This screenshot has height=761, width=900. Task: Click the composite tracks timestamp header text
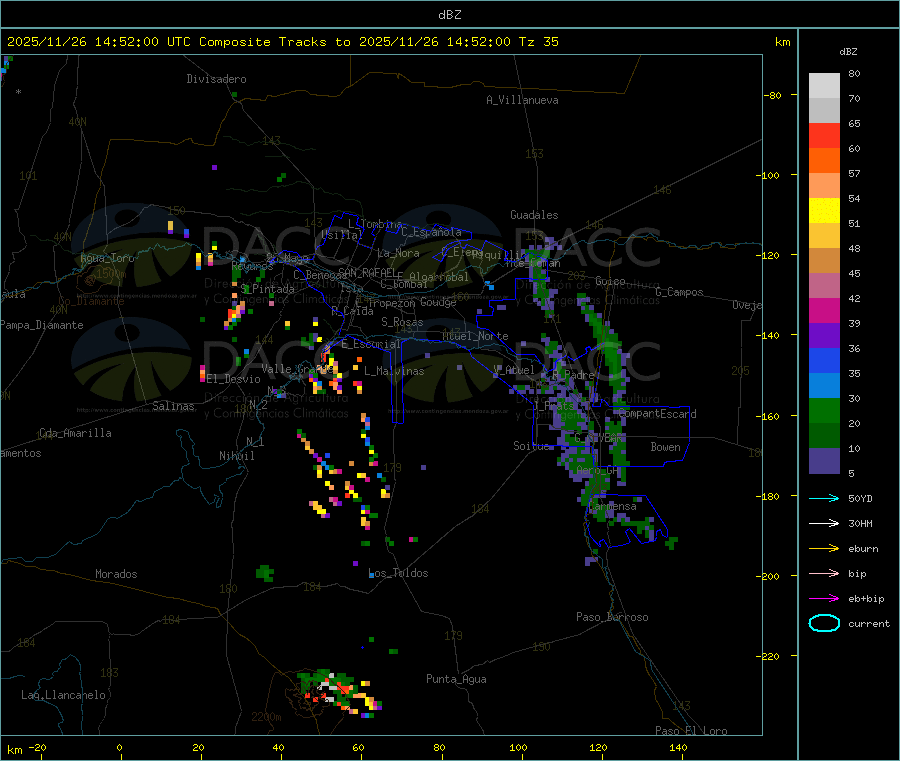tap(283, 42)
